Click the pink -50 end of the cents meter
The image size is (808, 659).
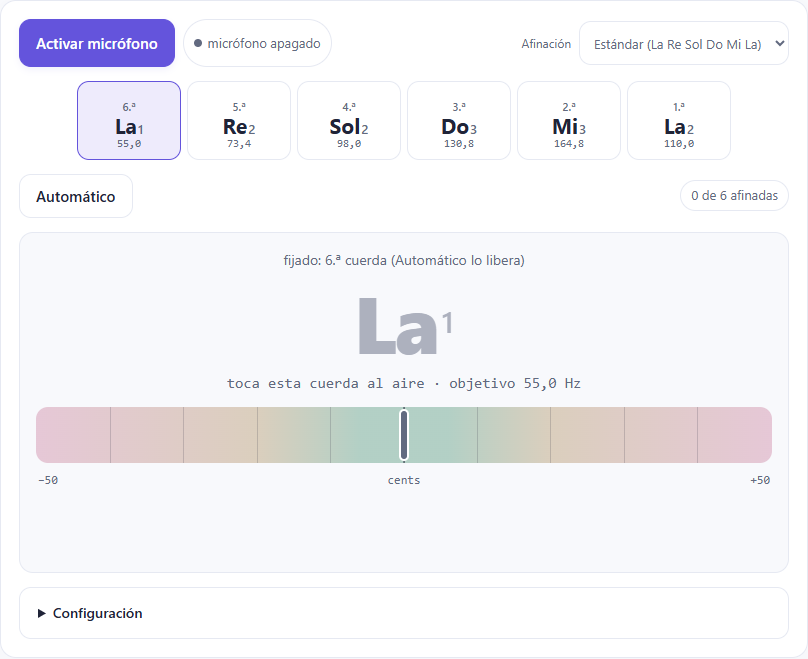[73, 435]
